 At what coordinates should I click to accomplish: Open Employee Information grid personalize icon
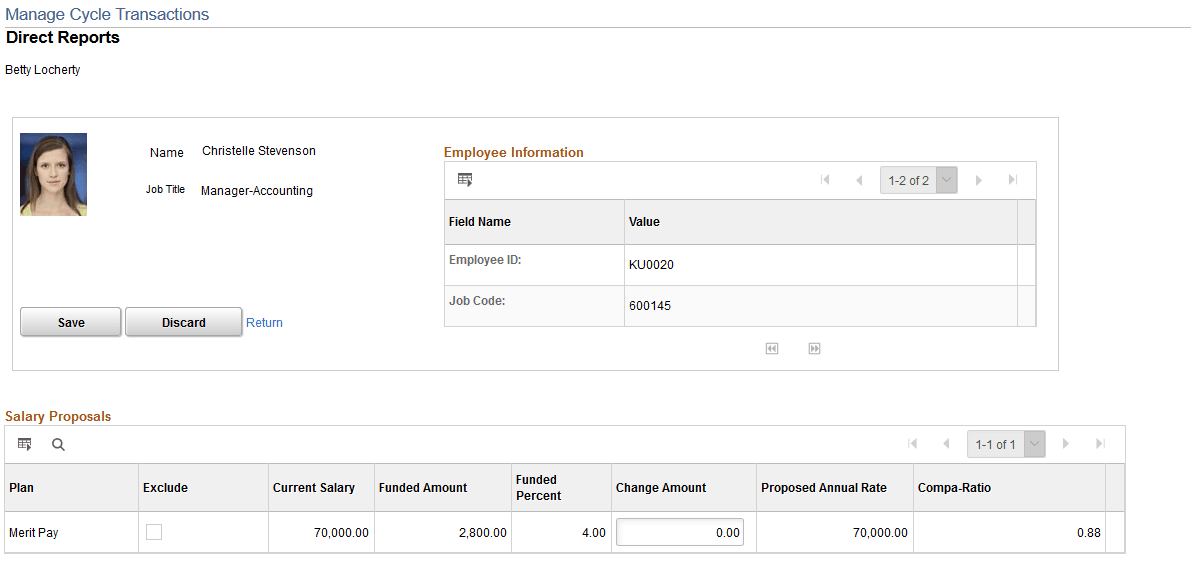[465, 180]
